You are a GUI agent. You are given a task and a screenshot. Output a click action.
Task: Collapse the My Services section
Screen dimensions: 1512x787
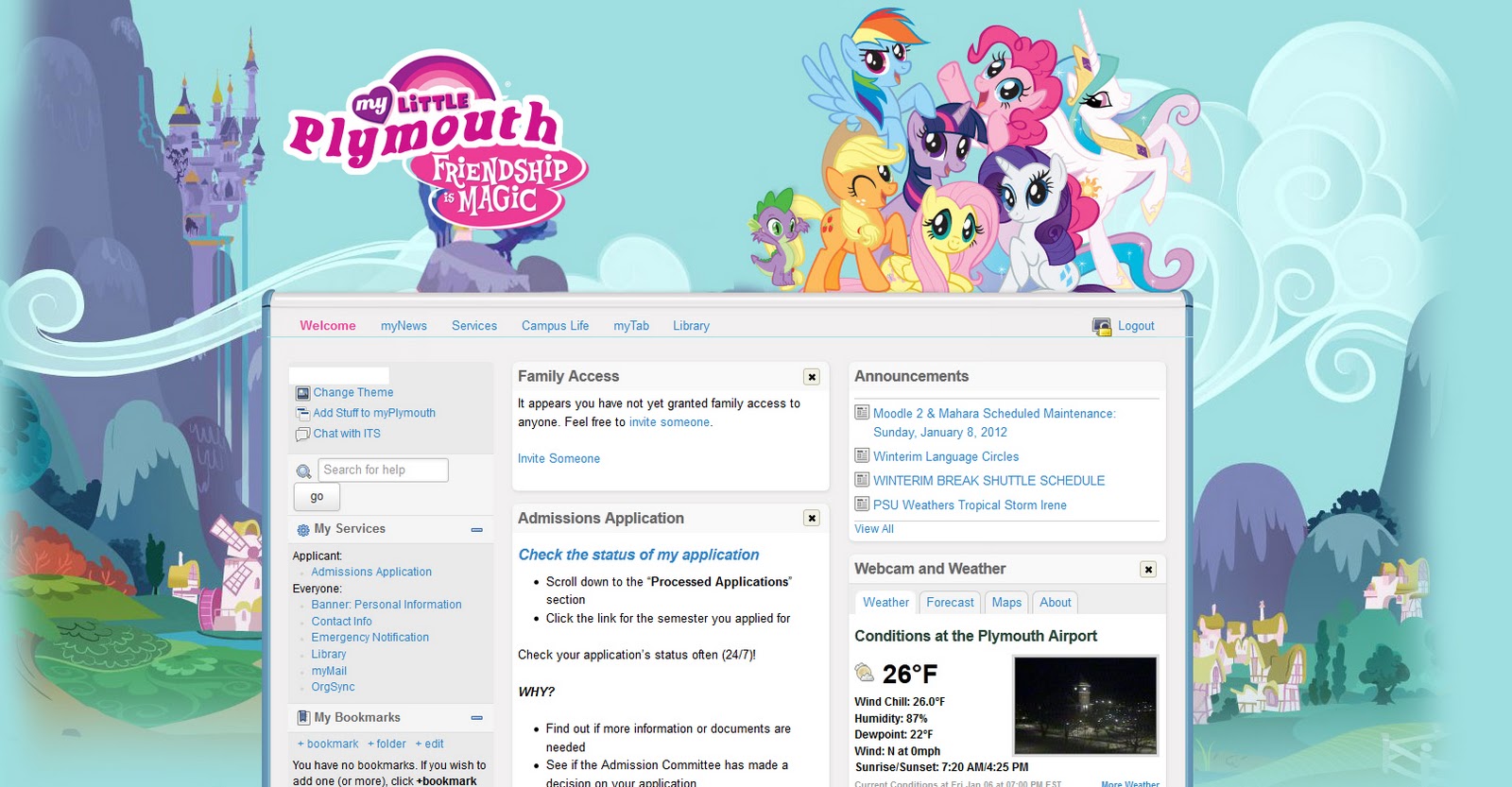477,530
